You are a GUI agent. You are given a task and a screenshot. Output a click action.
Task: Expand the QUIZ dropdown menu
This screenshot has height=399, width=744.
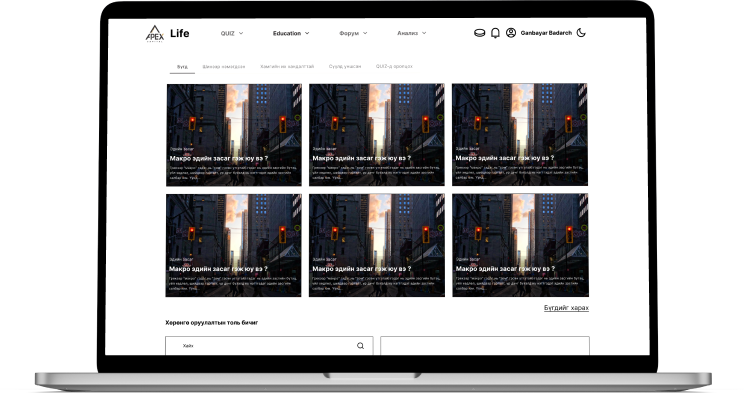coord(232,33)
